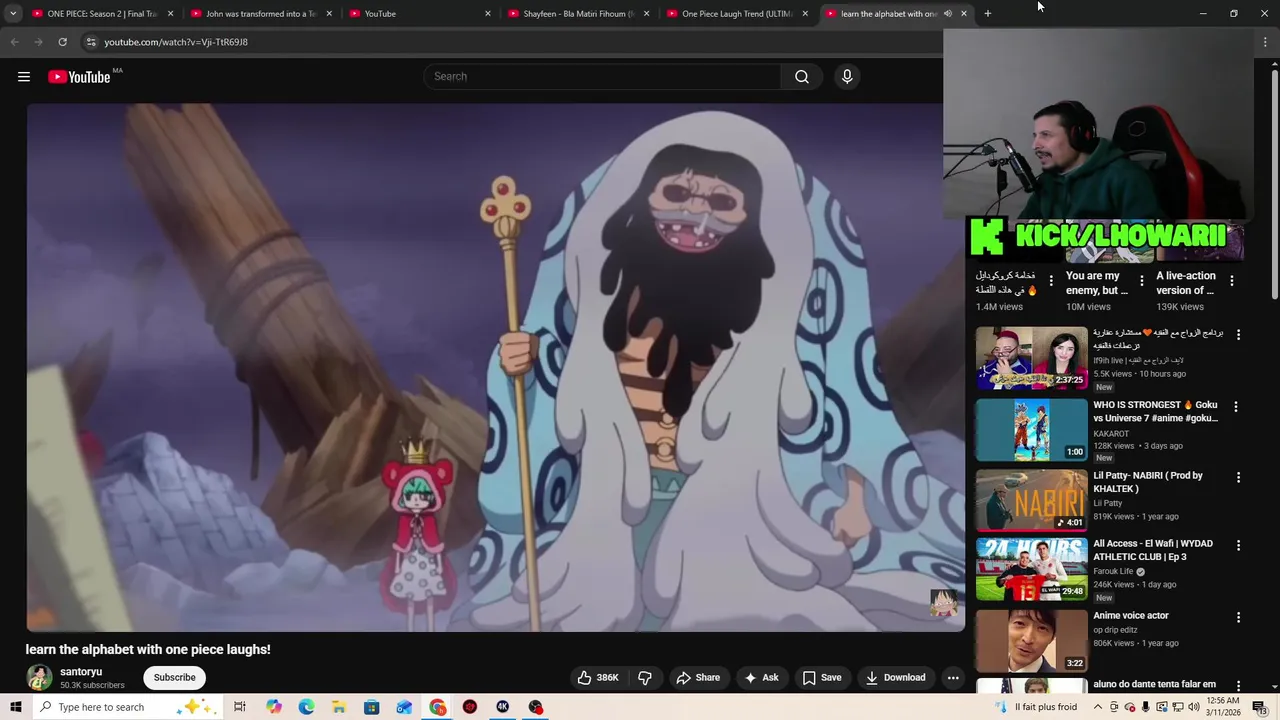Open options for 'You are my enemy' short
The height and width of the screenshot is (720, 1280).
pos(1141,281)
